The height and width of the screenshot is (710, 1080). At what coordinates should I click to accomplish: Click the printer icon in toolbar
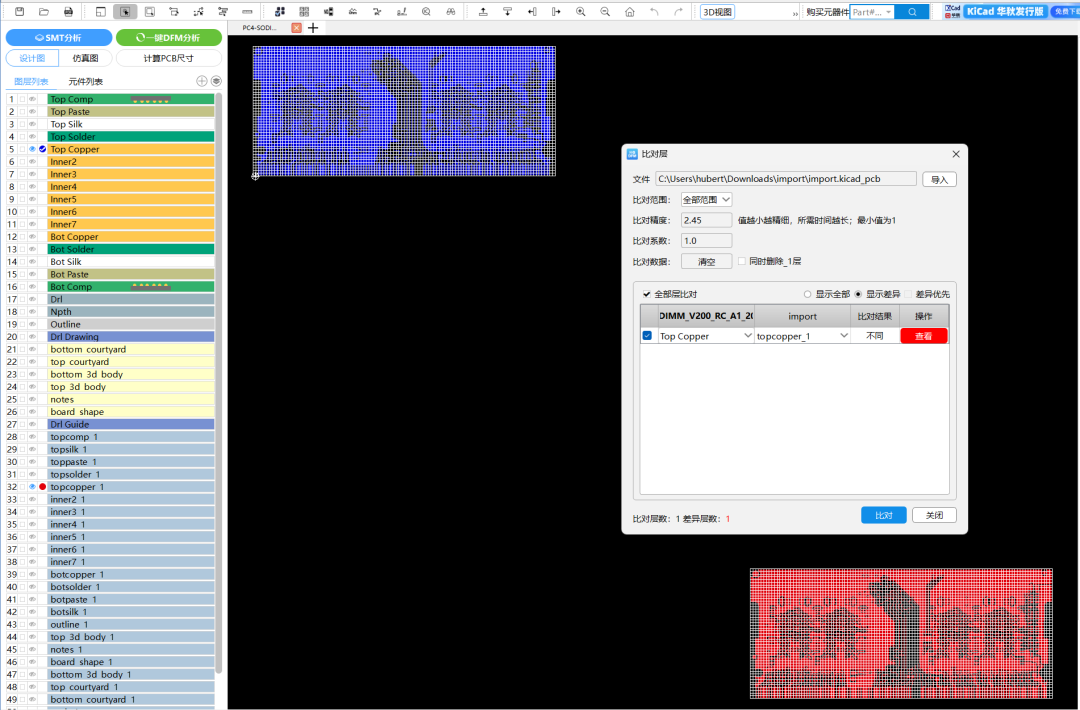(x=68, y=12)
